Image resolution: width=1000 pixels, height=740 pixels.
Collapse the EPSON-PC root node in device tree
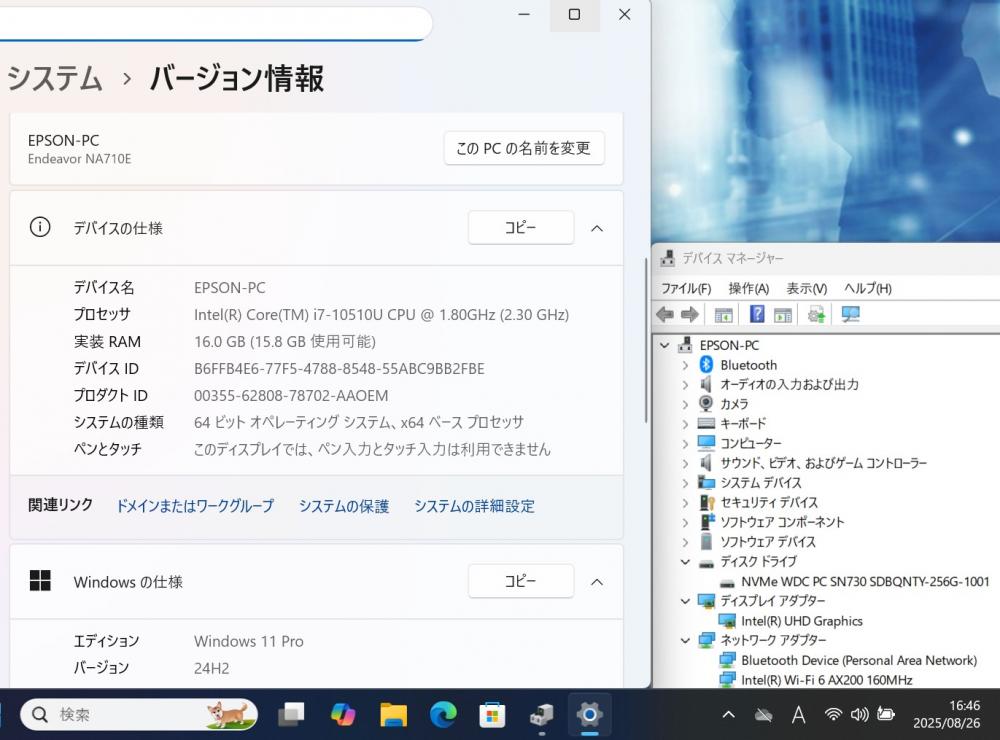coord(665,345)
